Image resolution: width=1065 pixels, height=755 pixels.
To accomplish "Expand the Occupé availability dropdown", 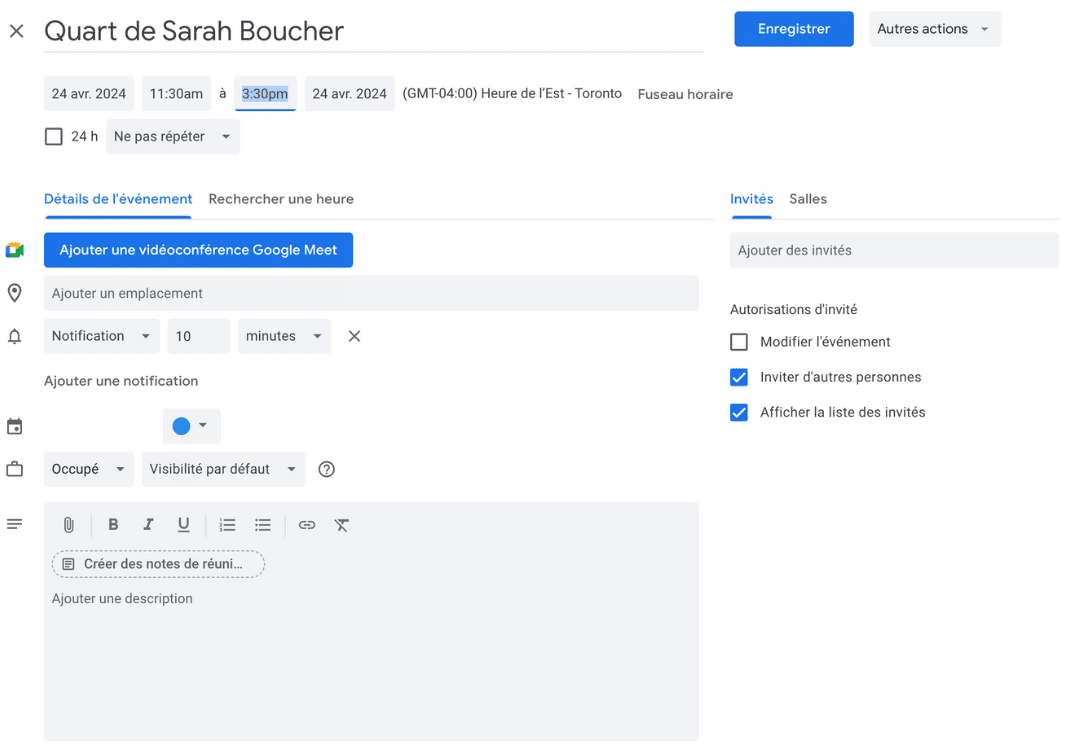I will tap(89, 469).
